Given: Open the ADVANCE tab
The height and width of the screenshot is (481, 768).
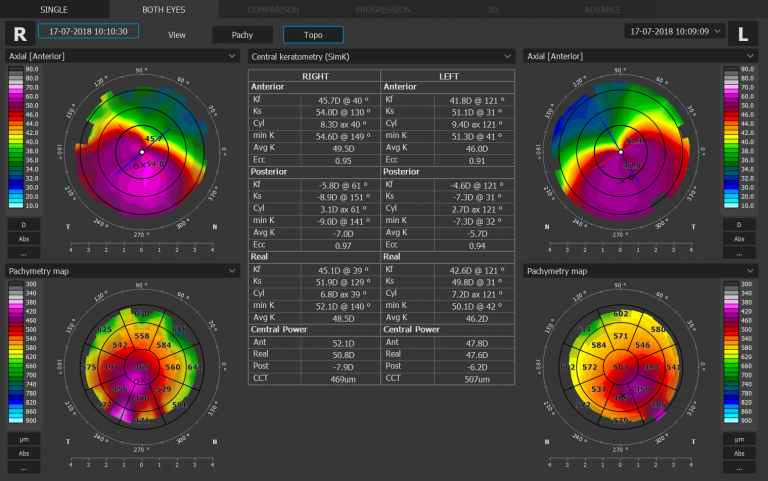Looking at the screenshot, I should [602, 9].
